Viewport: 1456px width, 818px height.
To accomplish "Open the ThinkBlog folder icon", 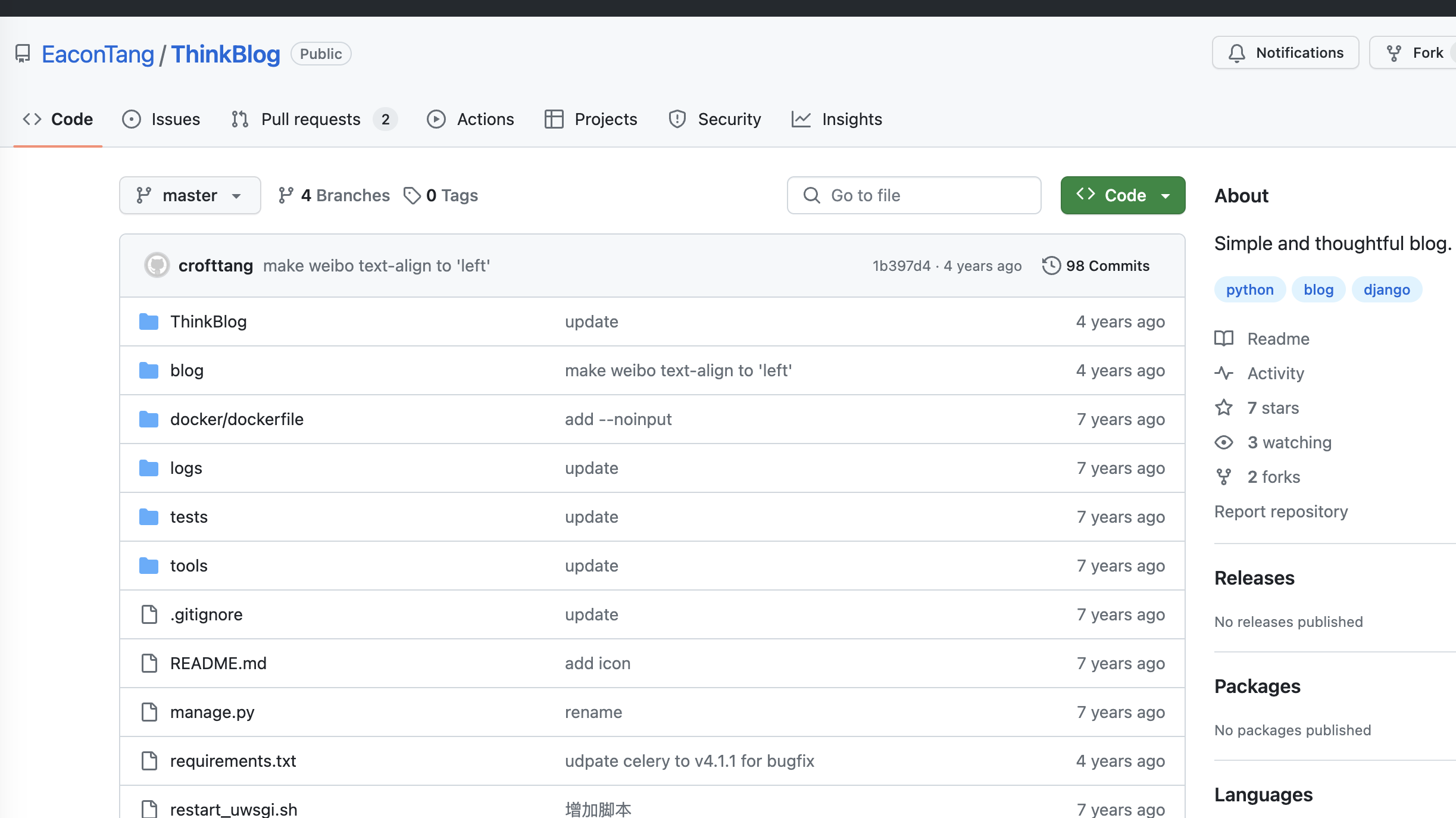I will (x=149, y=321).
